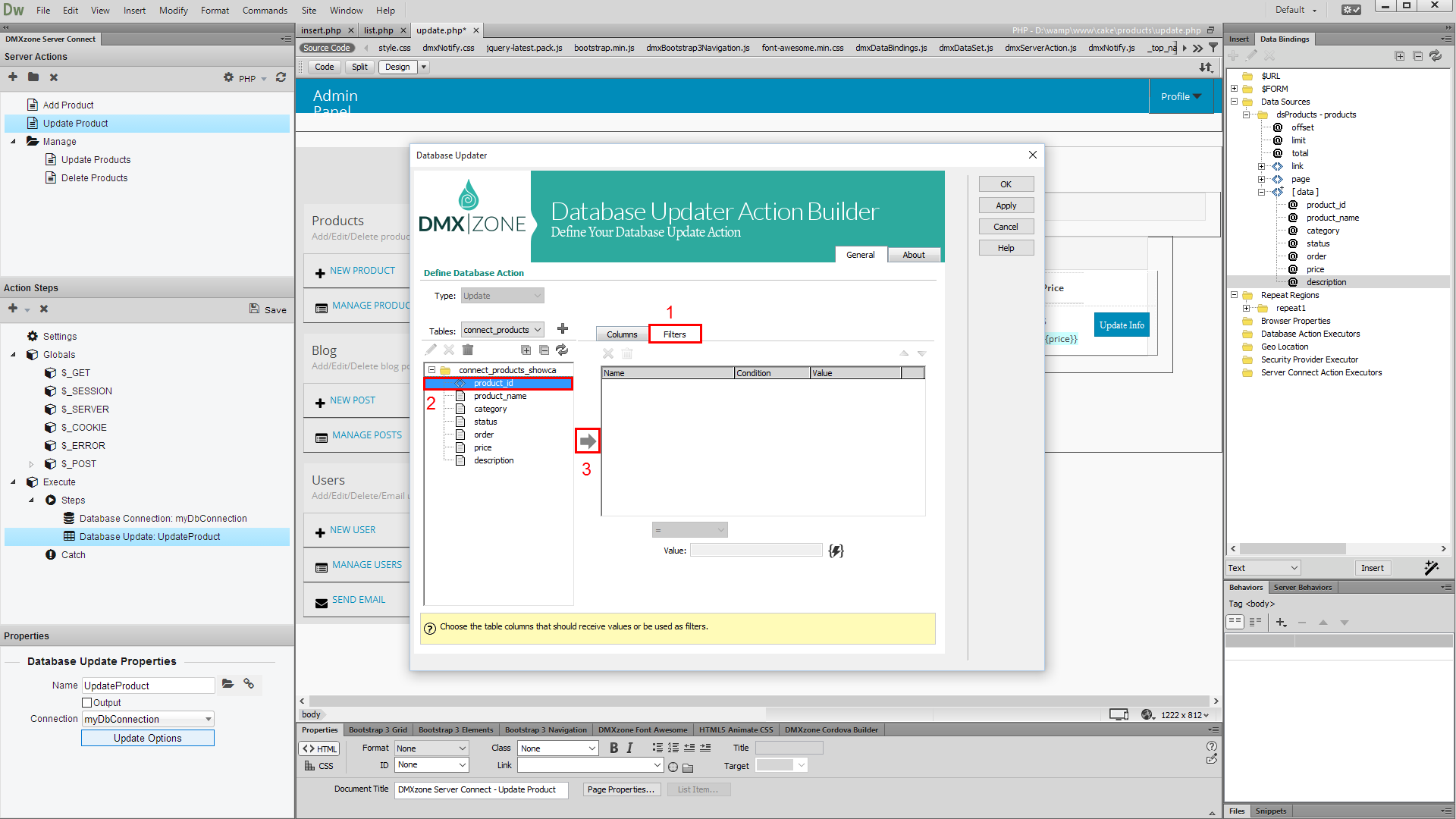
Task: Collapse all tables tree icon
Action: (x=544, y=350)
